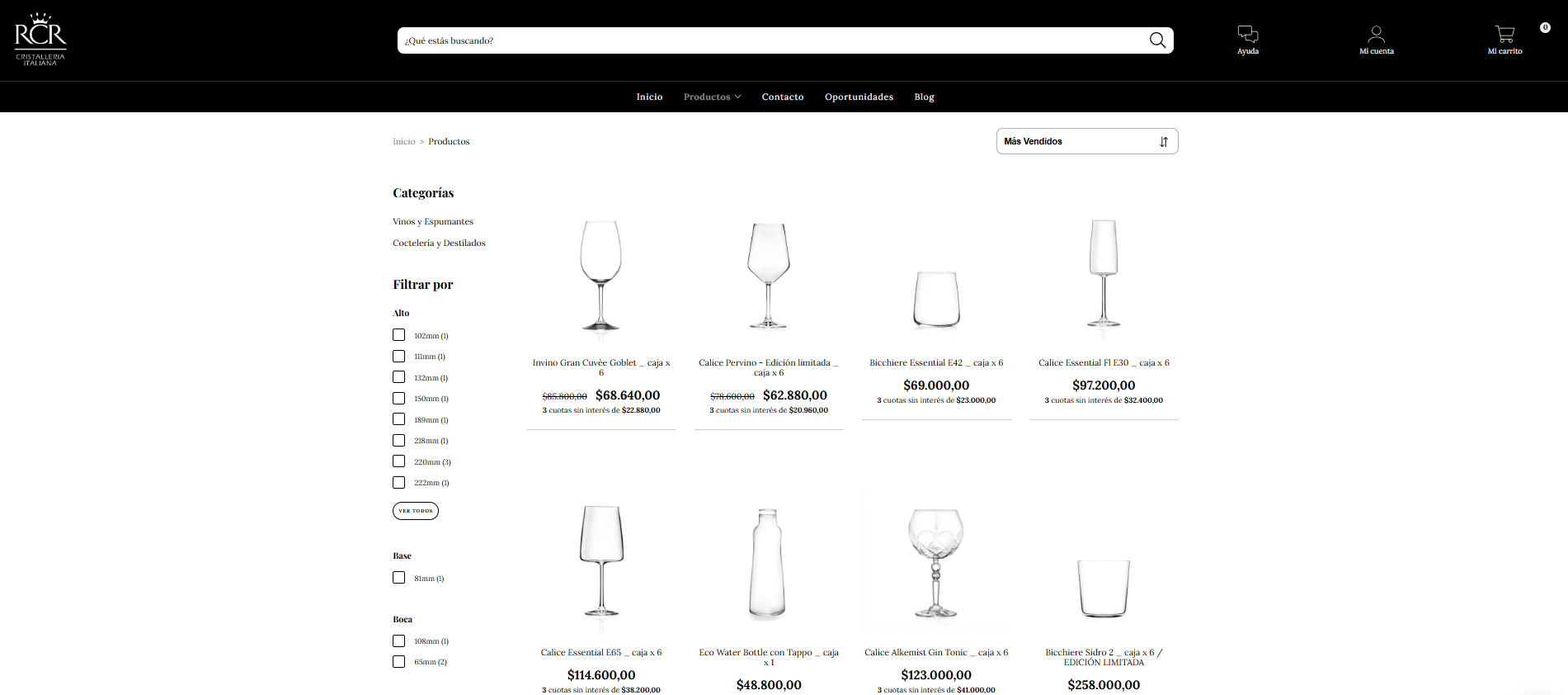1568x695 pixels.
Task: Open the Mi cuenta user icon
Action: 1376,35
